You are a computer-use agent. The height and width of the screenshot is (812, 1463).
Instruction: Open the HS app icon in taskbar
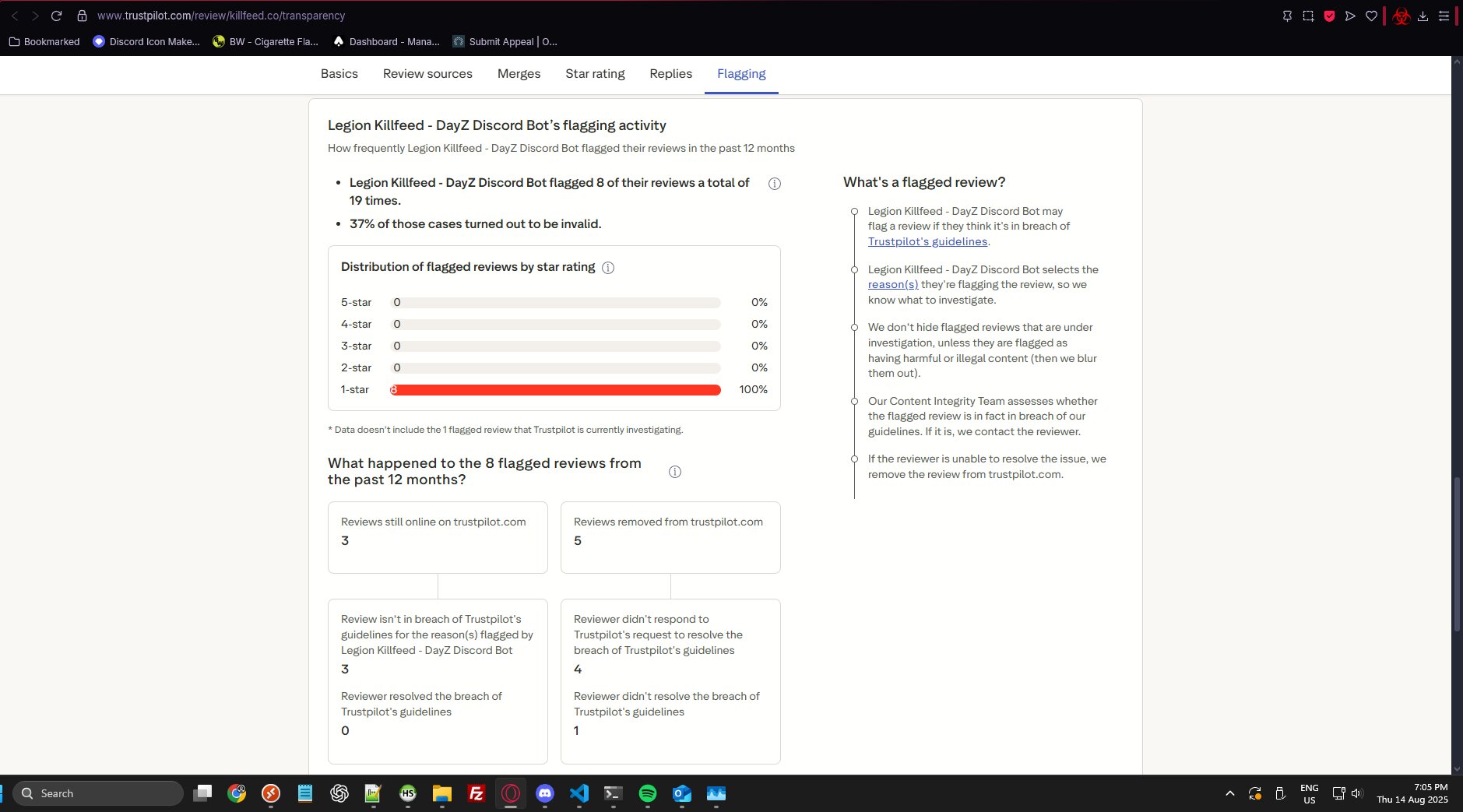[408, 793]
